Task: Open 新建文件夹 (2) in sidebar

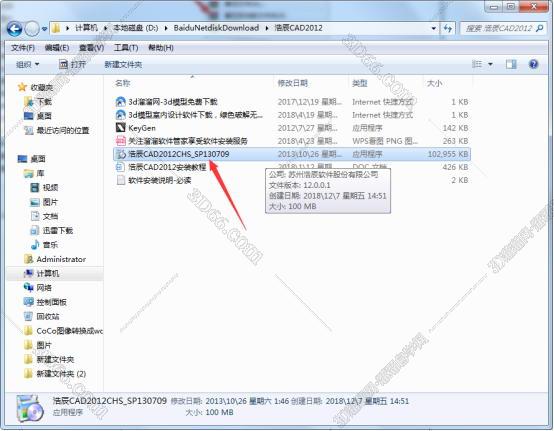Action: click(x=61, y=374)
